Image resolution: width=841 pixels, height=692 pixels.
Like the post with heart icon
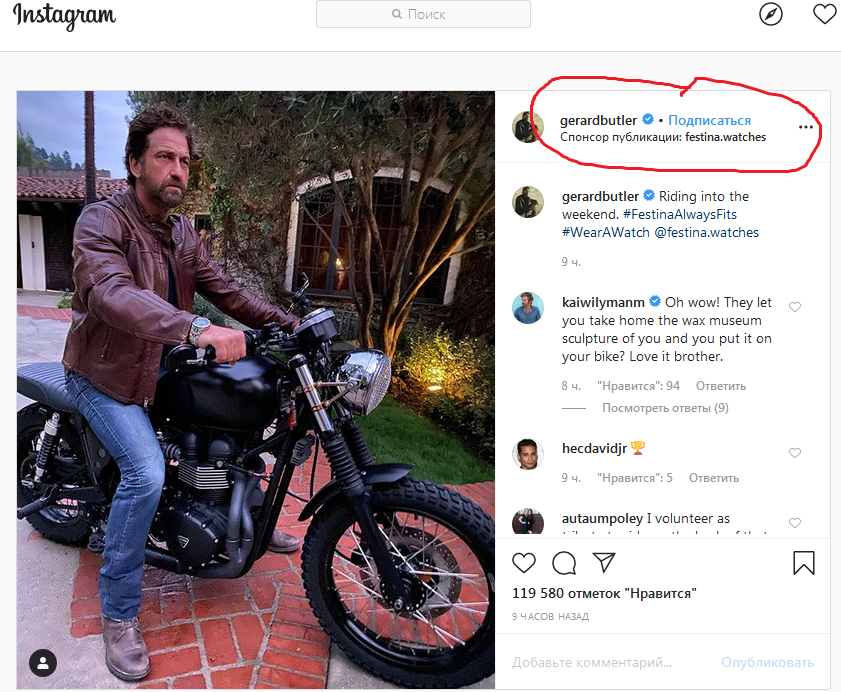point(524,562)
